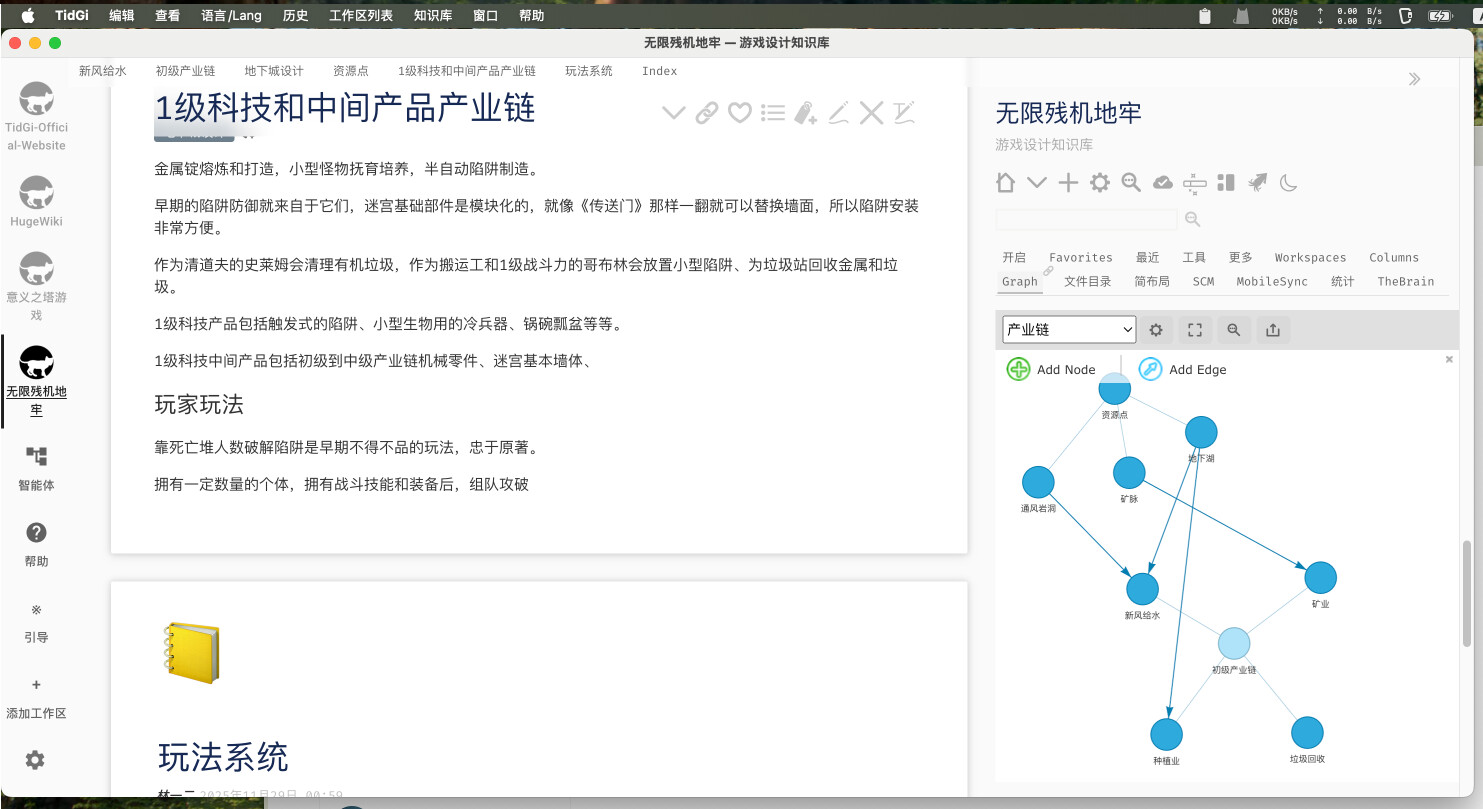Close the 1级科技和中间产品产业链 tiddler
The image size is (1483, 809).
871,113
